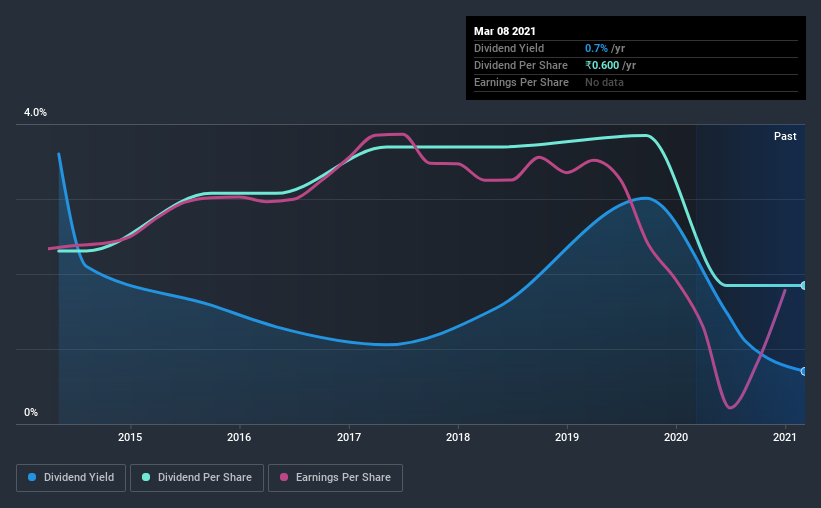Click the 2019 x-axis label

click(x=567, y=437)
